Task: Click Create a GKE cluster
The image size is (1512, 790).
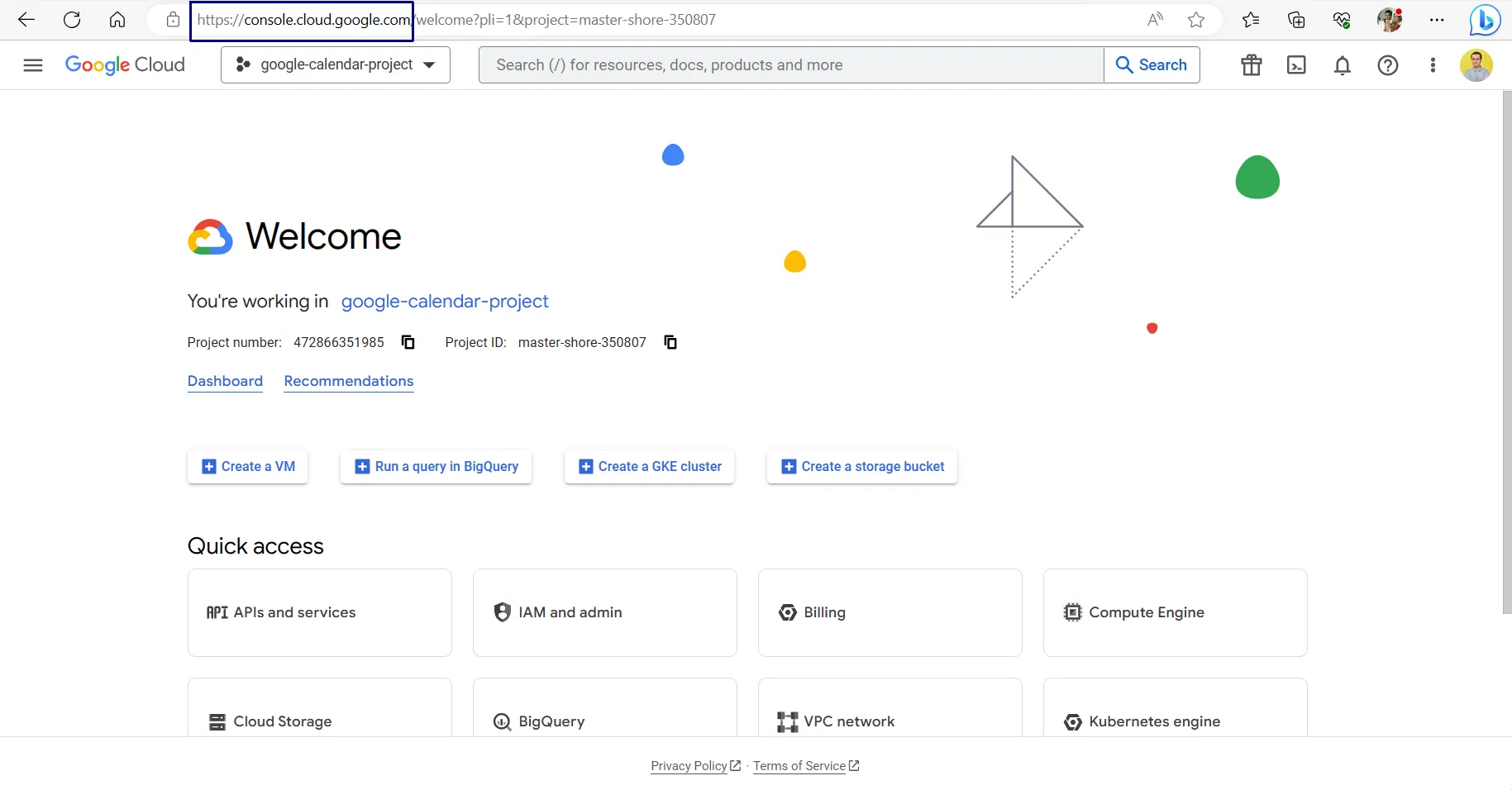Action: pyautogui.click(x=650, y=467)
